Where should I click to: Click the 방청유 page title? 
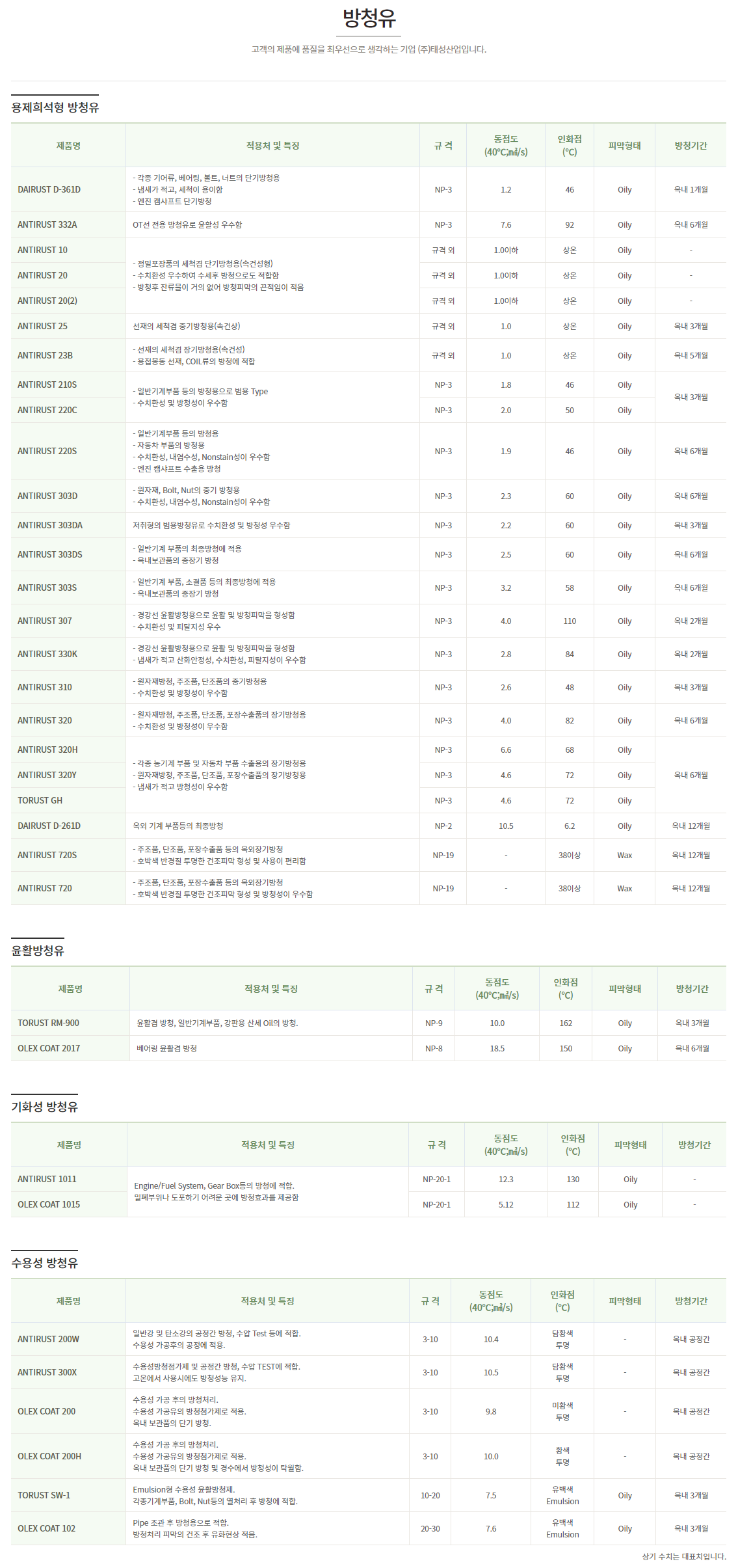pos(369,18)
